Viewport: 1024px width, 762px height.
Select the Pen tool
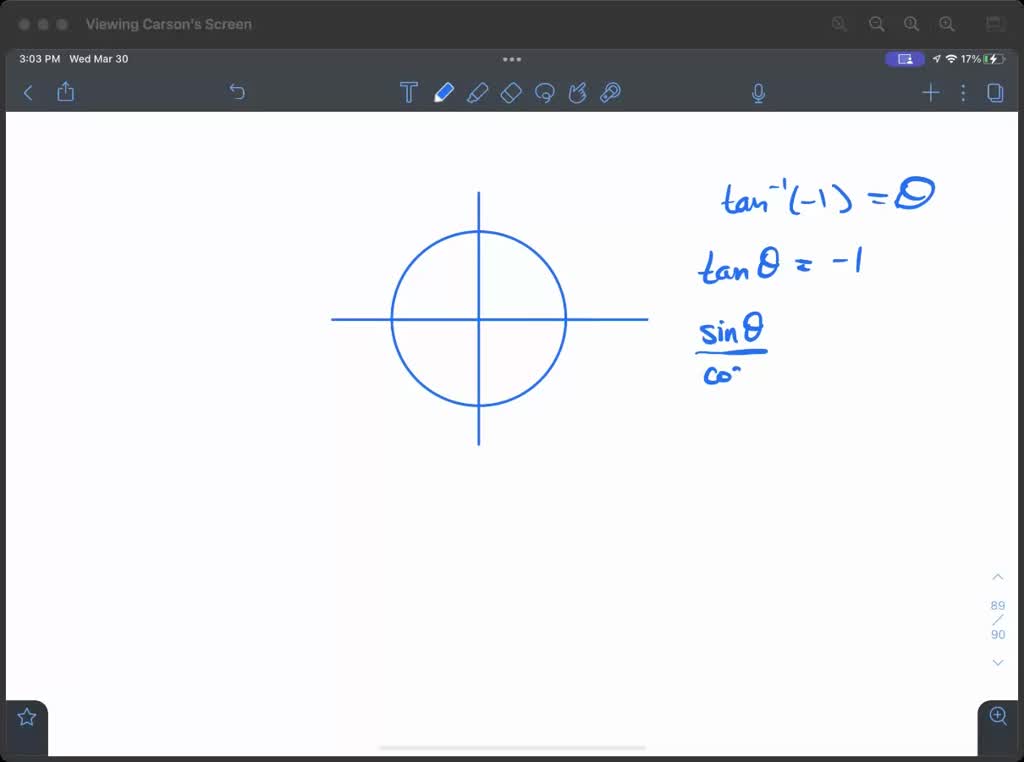click(444, 92)
